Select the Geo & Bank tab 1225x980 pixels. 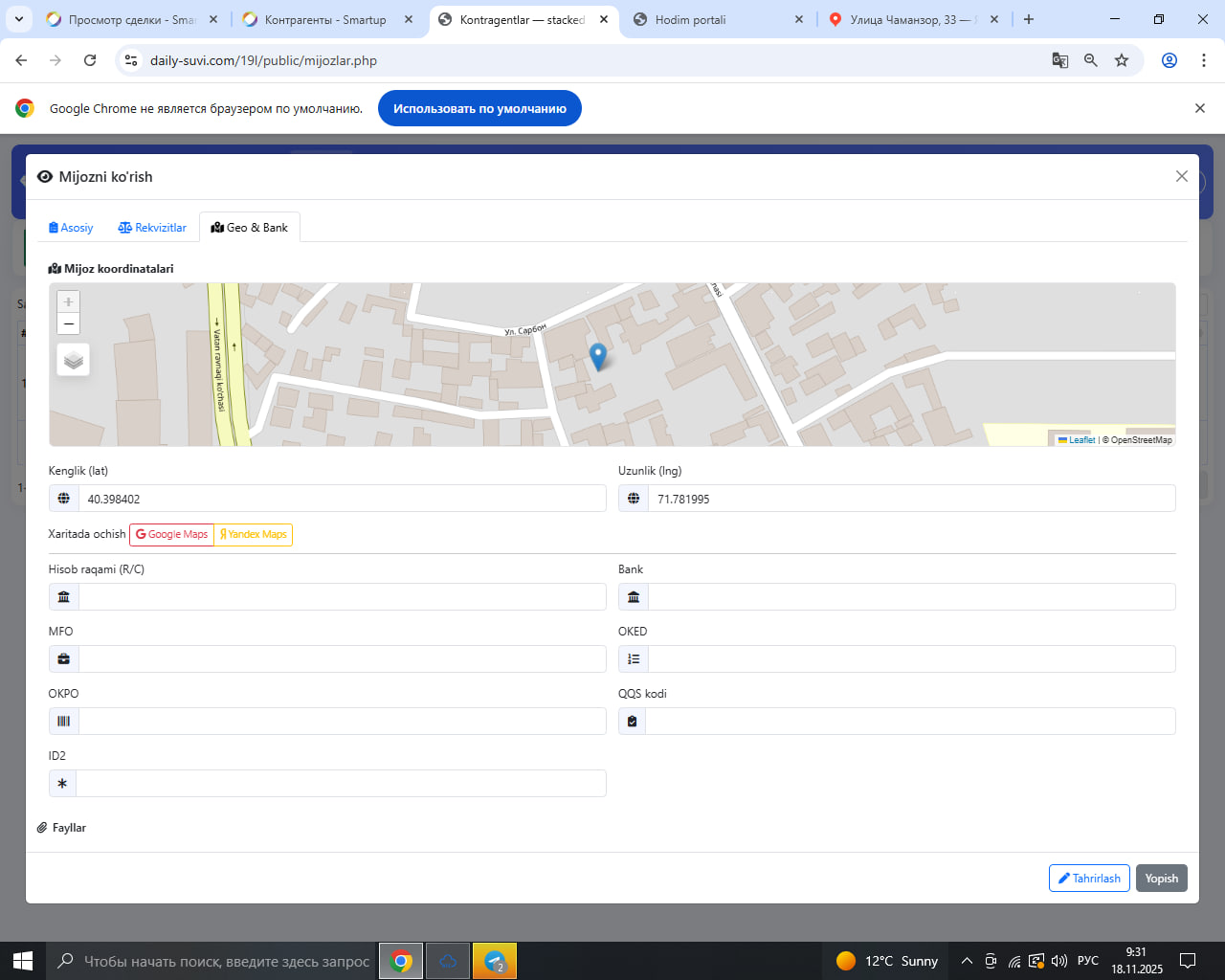(x=250, y=228)
